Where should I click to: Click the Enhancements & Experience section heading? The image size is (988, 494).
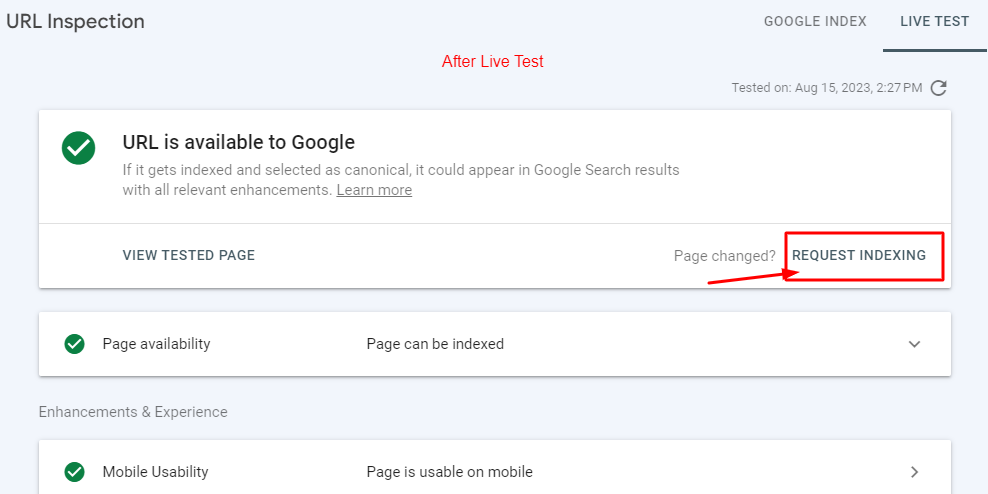(133, 412)
